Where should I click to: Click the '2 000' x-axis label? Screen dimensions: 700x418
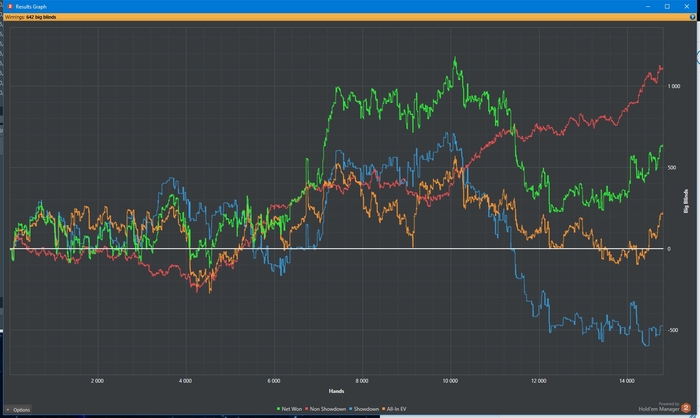click(x=97, y=381)
